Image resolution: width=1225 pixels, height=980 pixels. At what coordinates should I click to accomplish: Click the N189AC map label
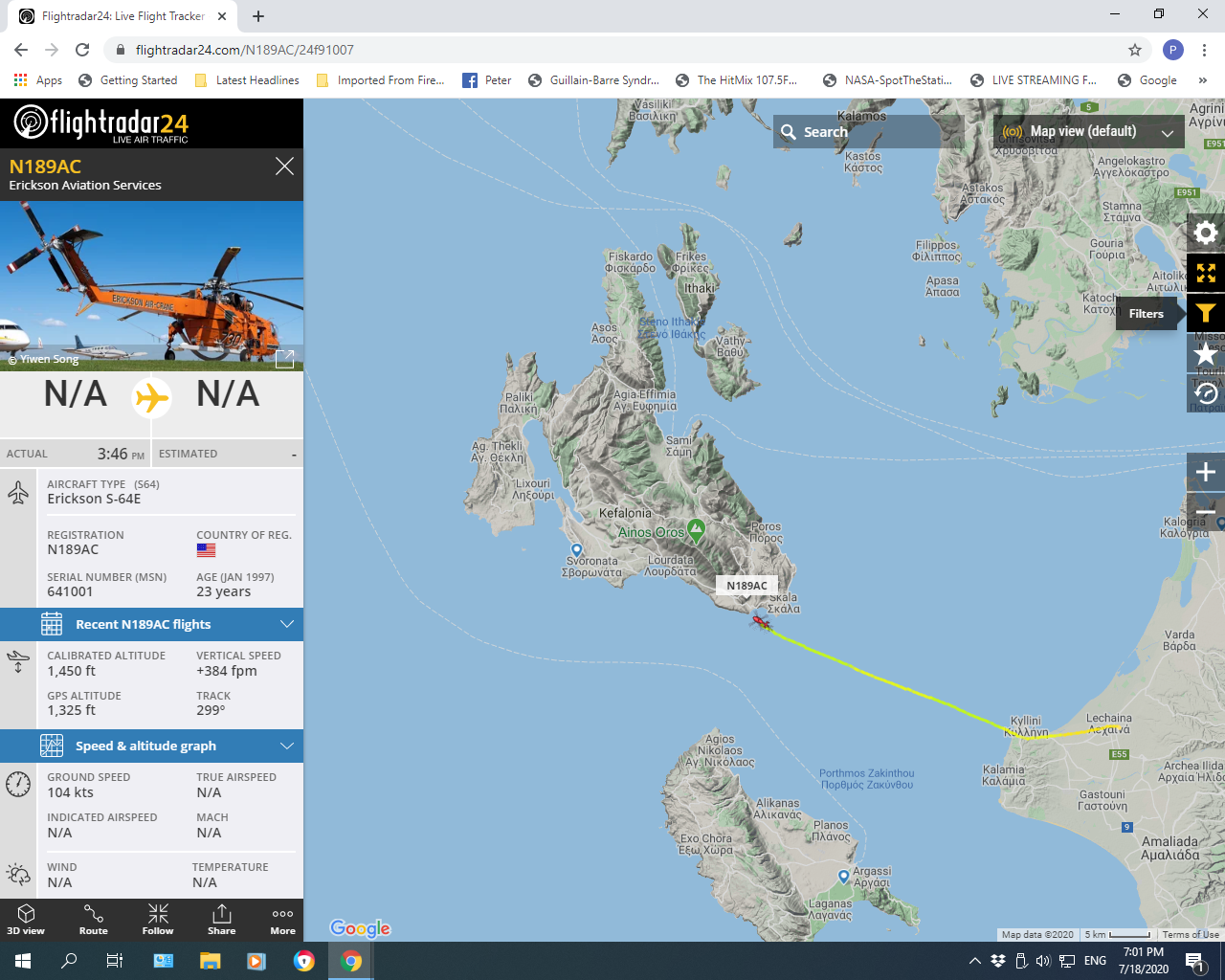(x=746, y=586)
